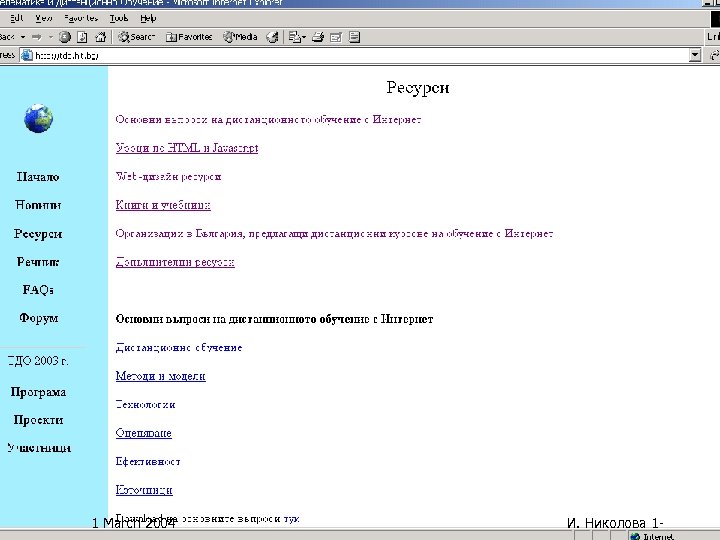Open the Допълнителни ресурси link

(175, 262)
